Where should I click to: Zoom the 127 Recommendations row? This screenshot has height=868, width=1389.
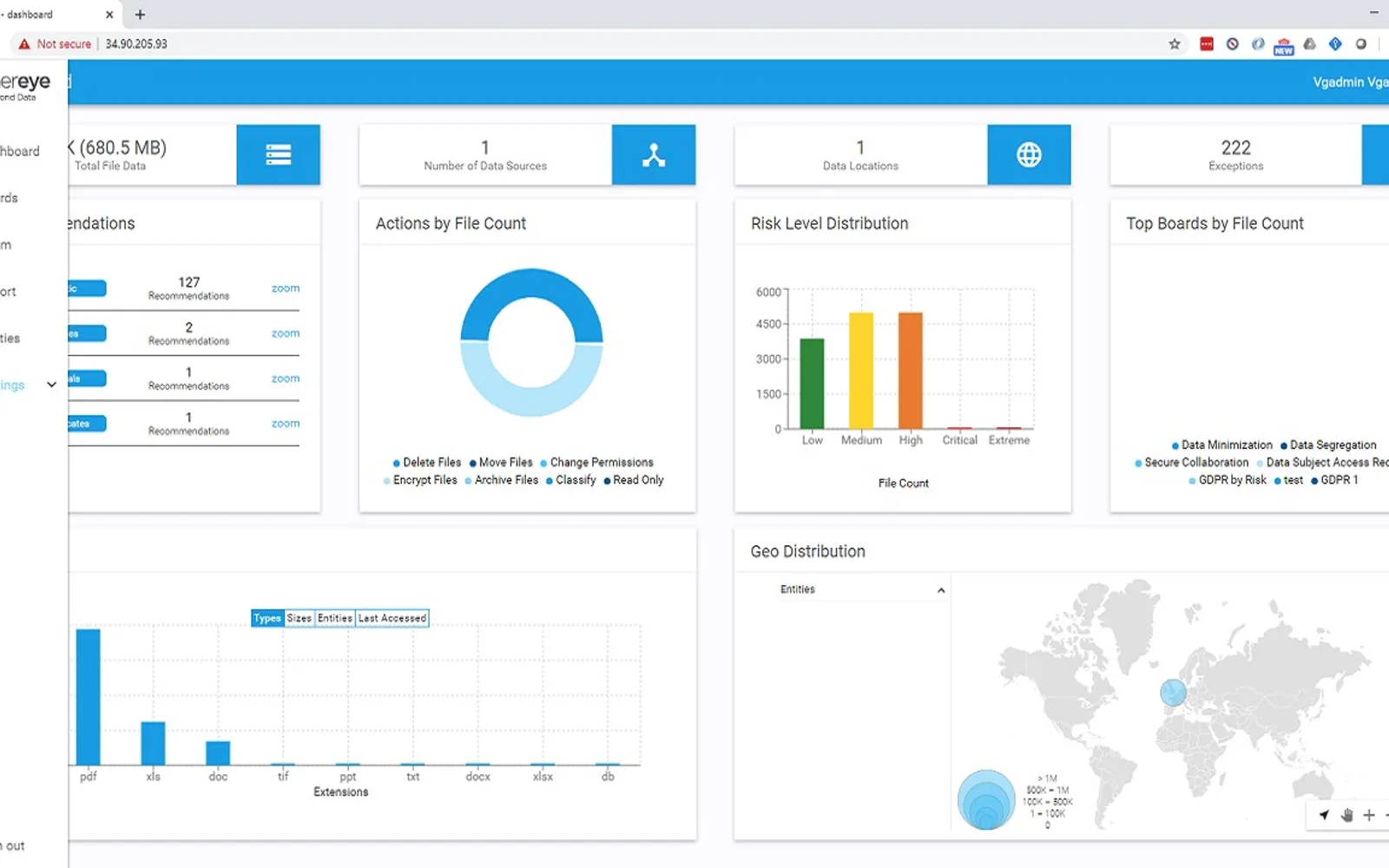pos(286,288)
